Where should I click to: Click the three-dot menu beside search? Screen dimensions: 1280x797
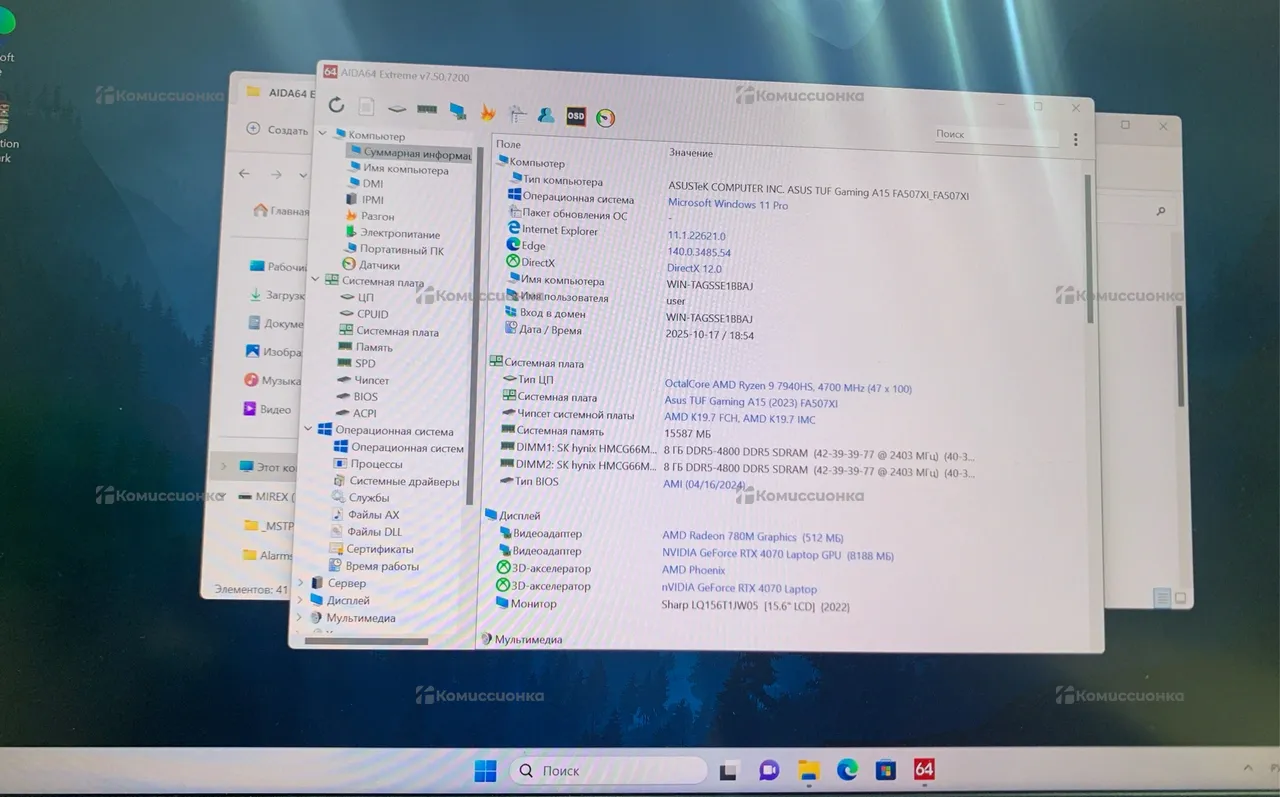pos(1075,140)
